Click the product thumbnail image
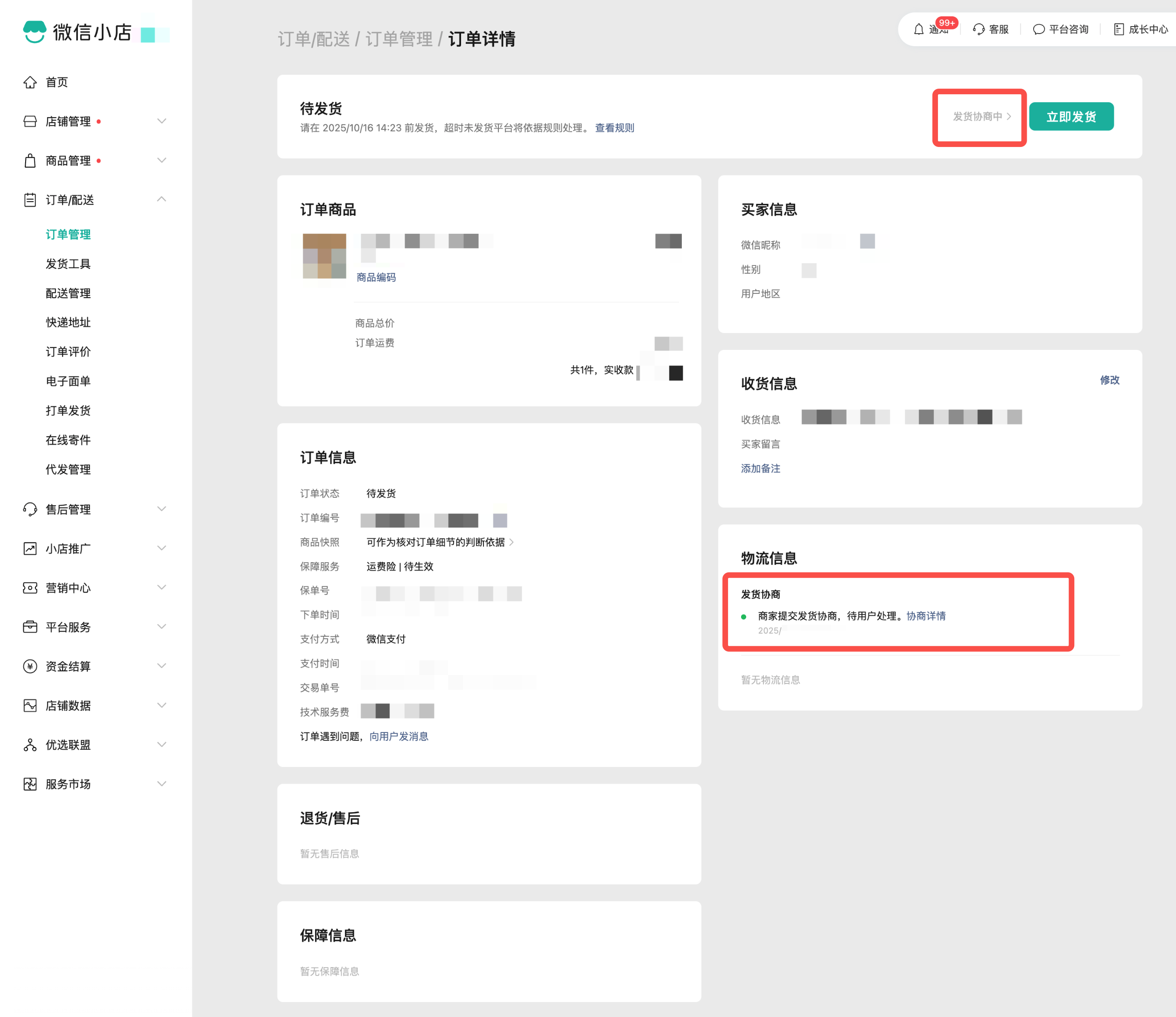Image resolution: width=1176 pixels, height=1017 pixels. point(324,255)
